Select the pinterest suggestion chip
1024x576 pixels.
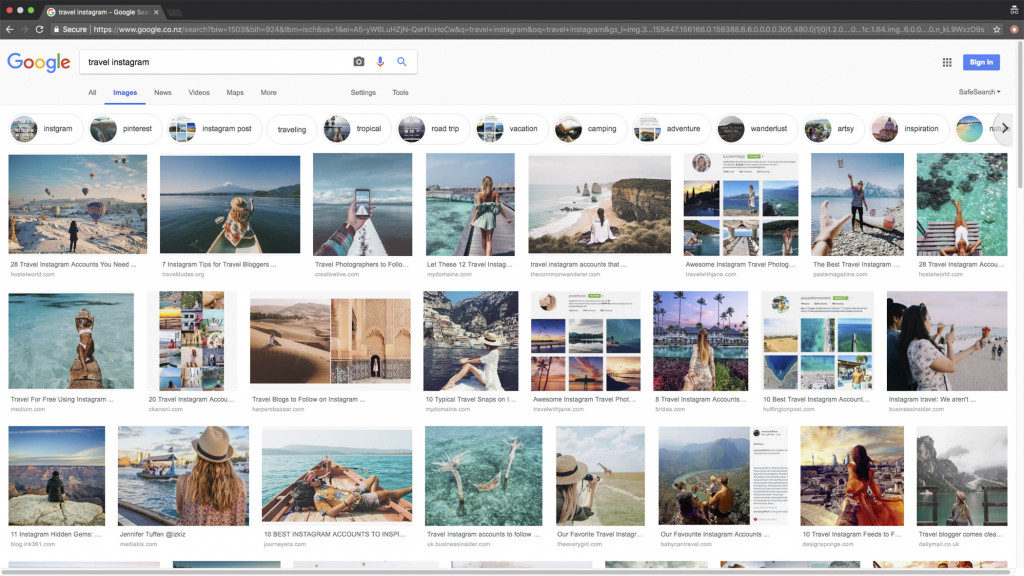(125, 129)
